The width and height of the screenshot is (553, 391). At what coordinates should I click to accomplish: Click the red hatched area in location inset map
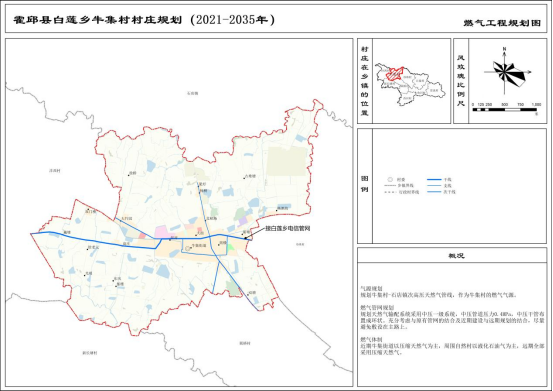394,73
